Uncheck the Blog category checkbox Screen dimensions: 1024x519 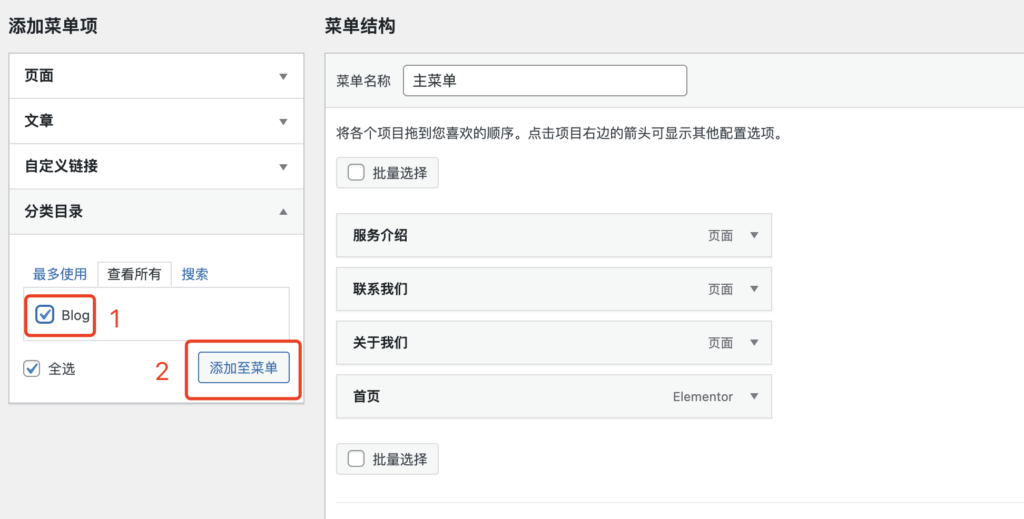(44, 315)
